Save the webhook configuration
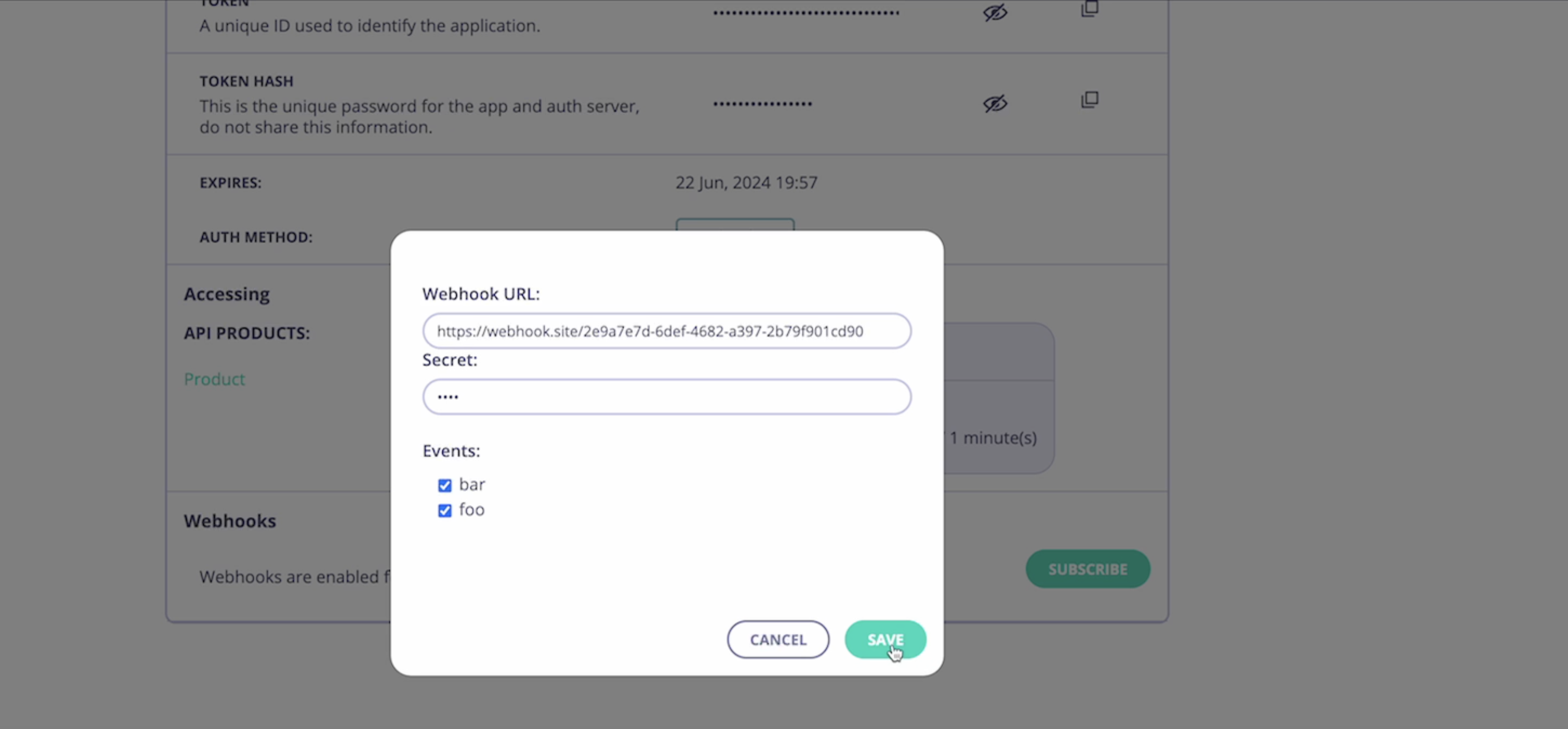1568x729 pixels. coord(885,639)
